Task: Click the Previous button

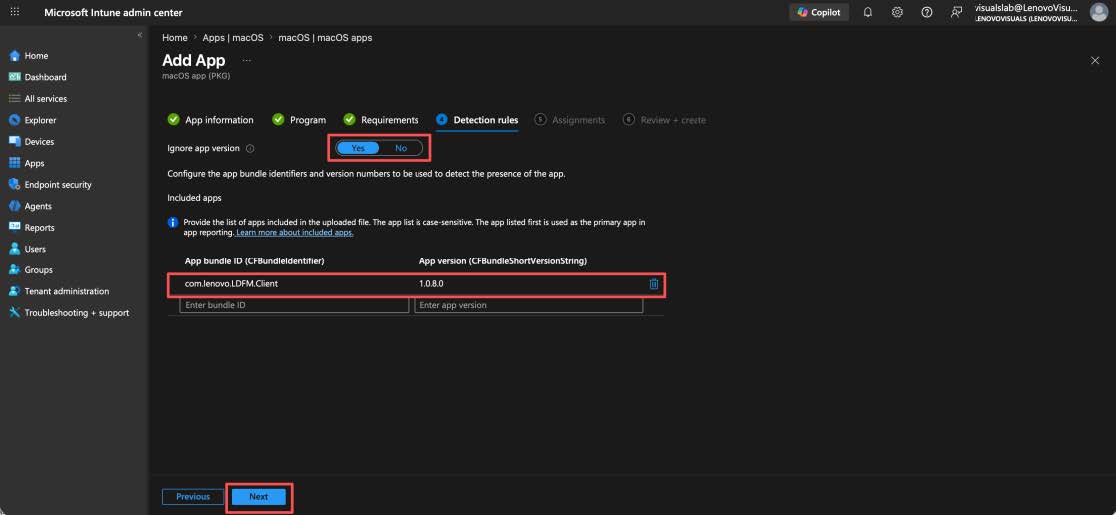Action: coord(193,497)
